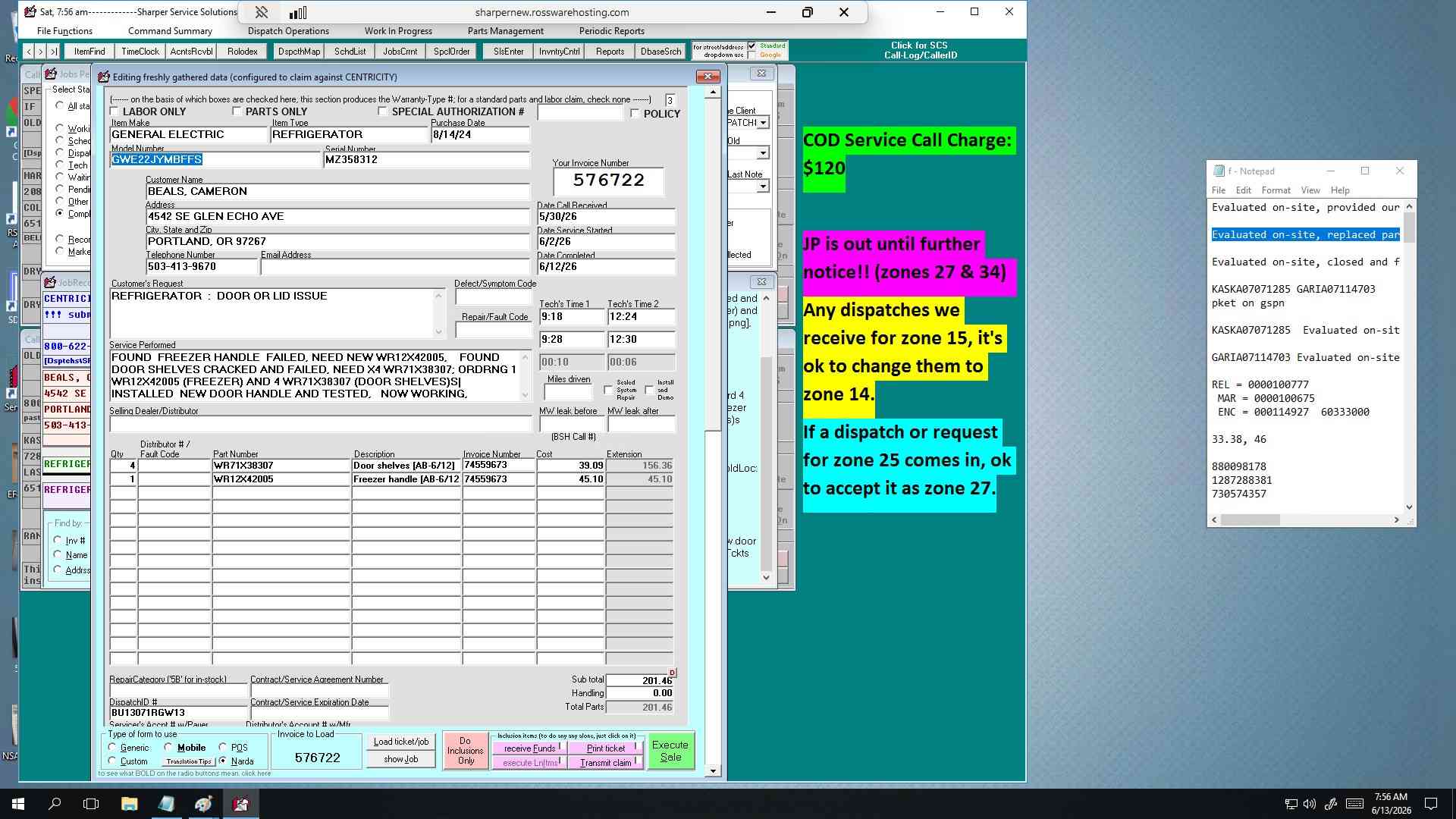
Task: Click the pin icon in remote session bar
Action: click(261, 12)
